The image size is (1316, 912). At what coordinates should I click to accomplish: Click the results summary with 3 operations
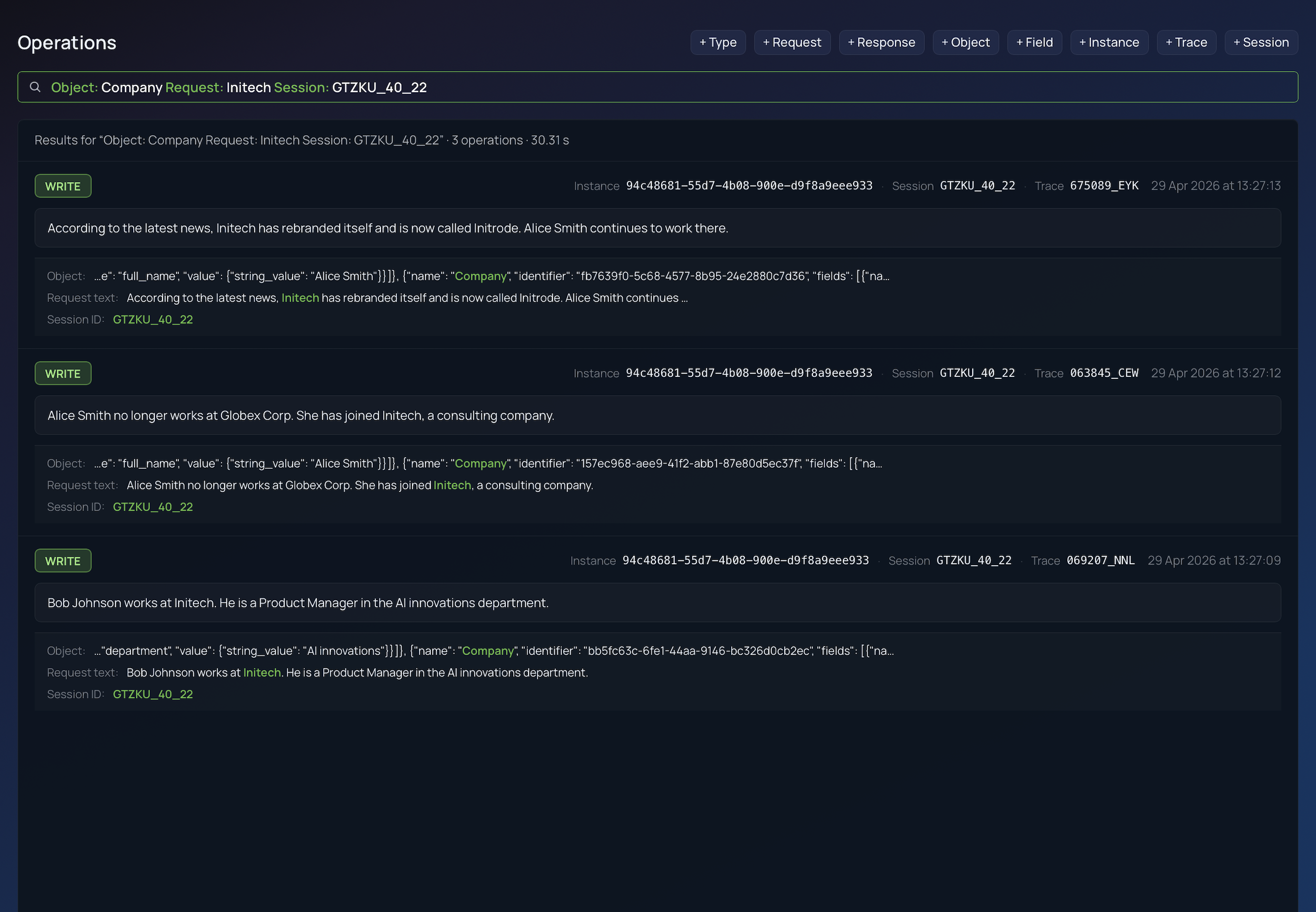click(302, 140)
